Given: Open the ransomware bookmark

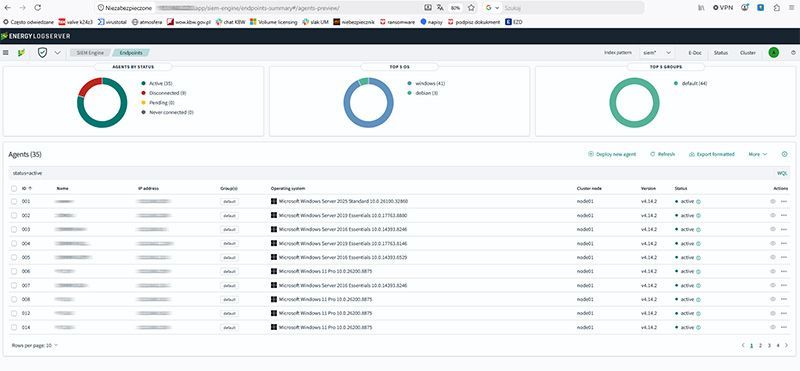Looking at the screenshot, I should click(397, 22).
